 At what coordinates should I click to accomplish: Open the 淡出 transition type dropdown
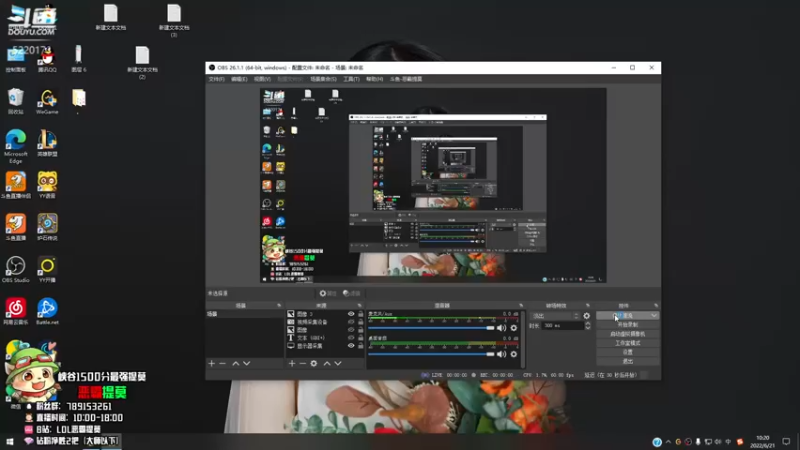(x=555, y=316)
